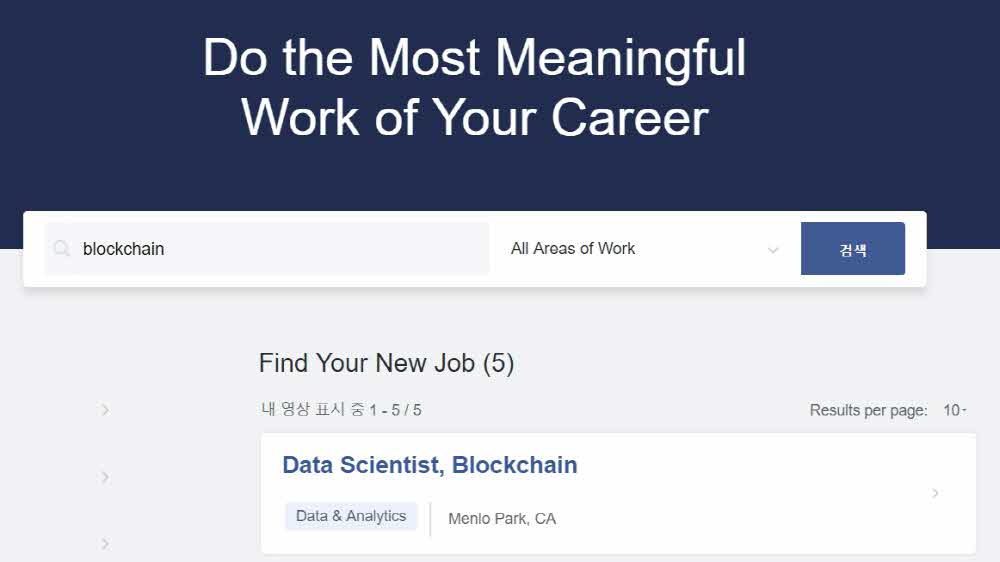Expand the third left sidebar chevron
1000x562 pixels.
(x=105, y=543)
